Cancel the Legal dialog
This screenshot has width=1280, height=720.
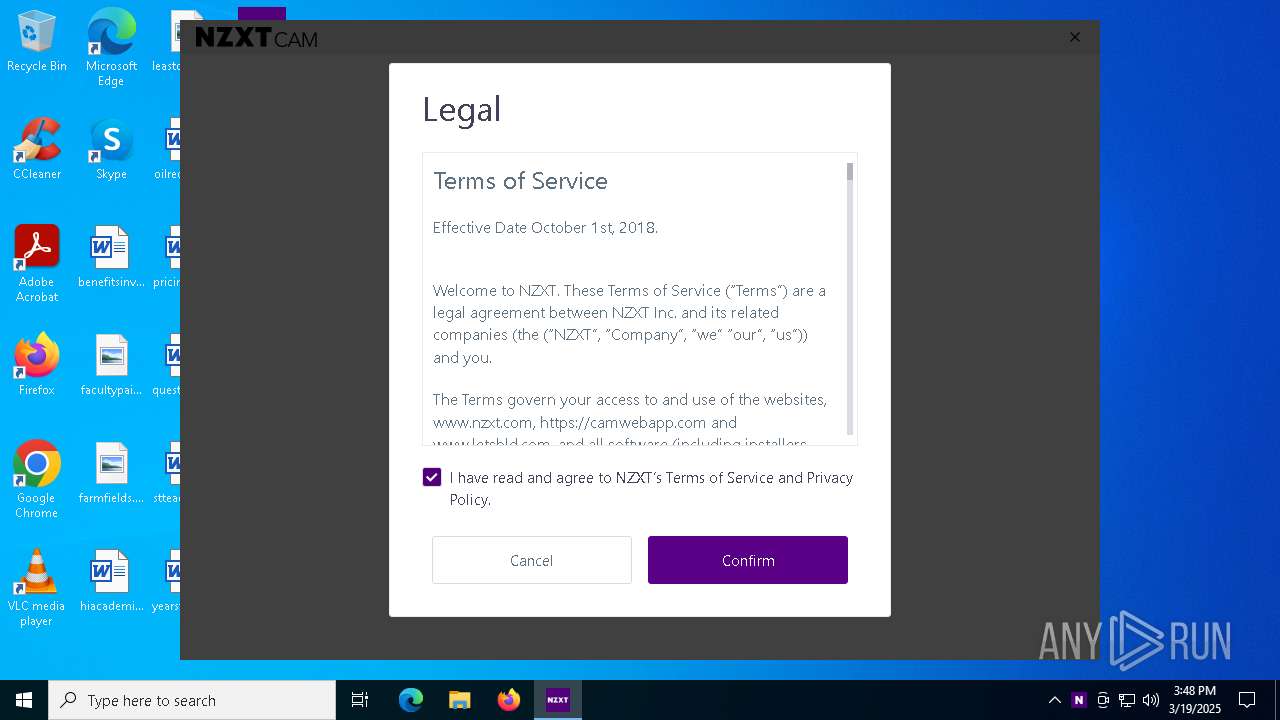click(x=531, y=560)
